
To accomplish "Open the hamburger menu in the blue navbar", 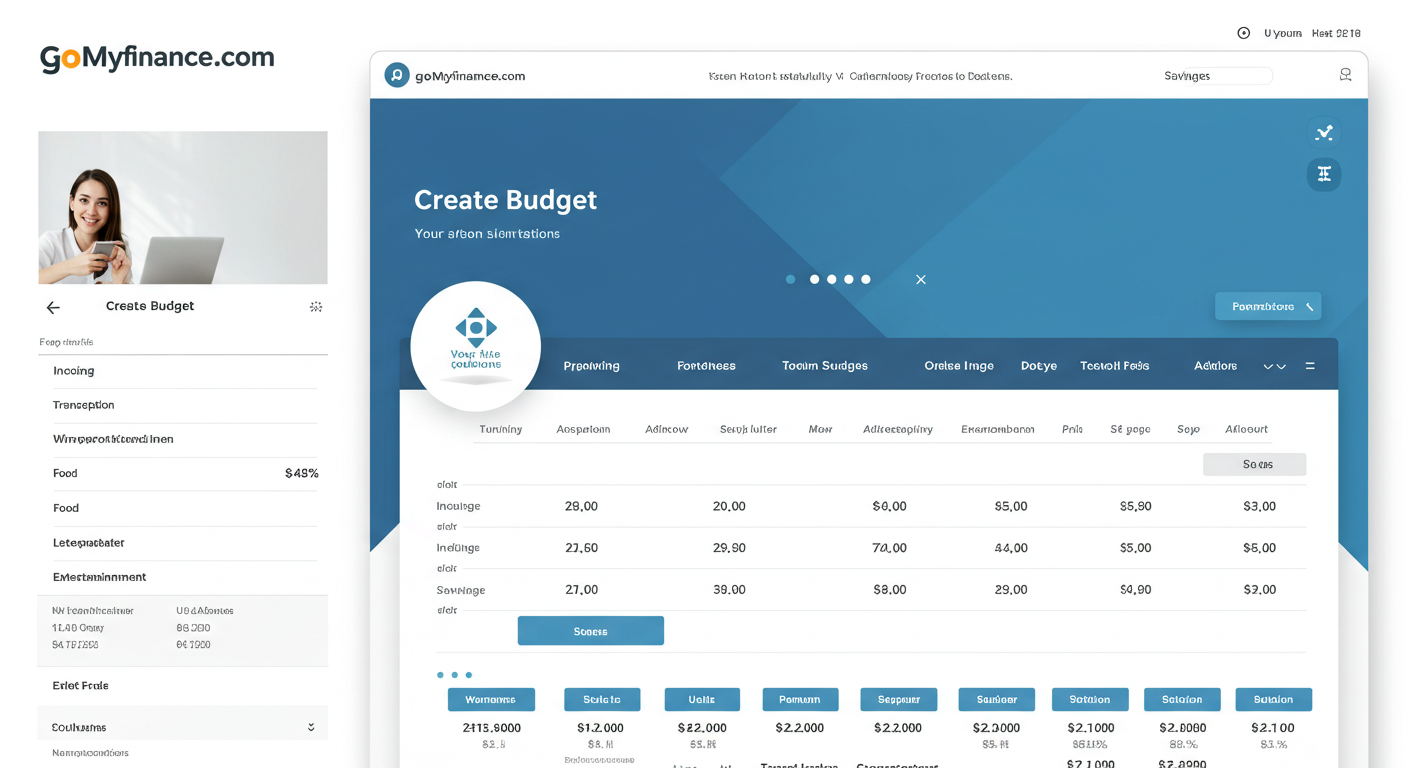I will [1310, 366].
